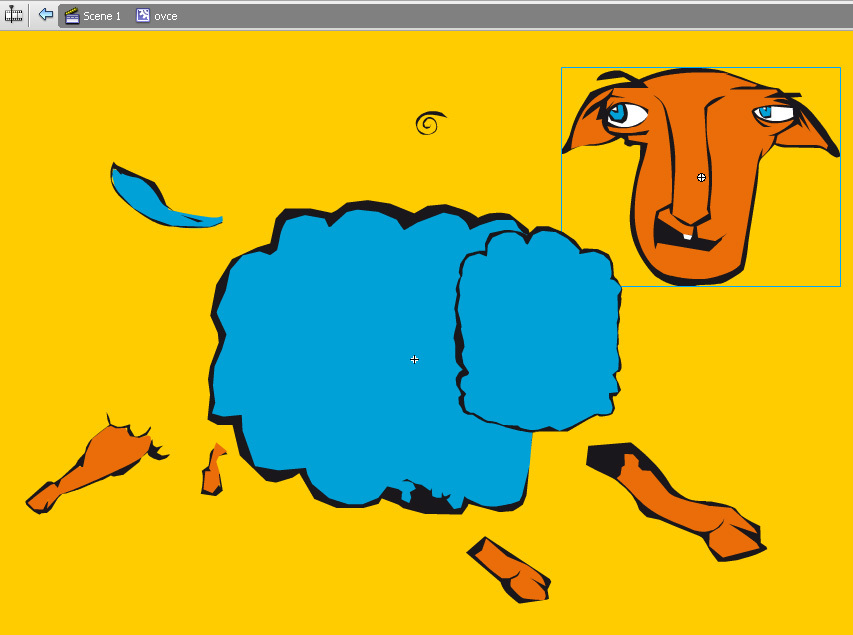Select the tiny orange leg fragment
This screenshot has width=853, height=635.
click(x=213, y=470)
